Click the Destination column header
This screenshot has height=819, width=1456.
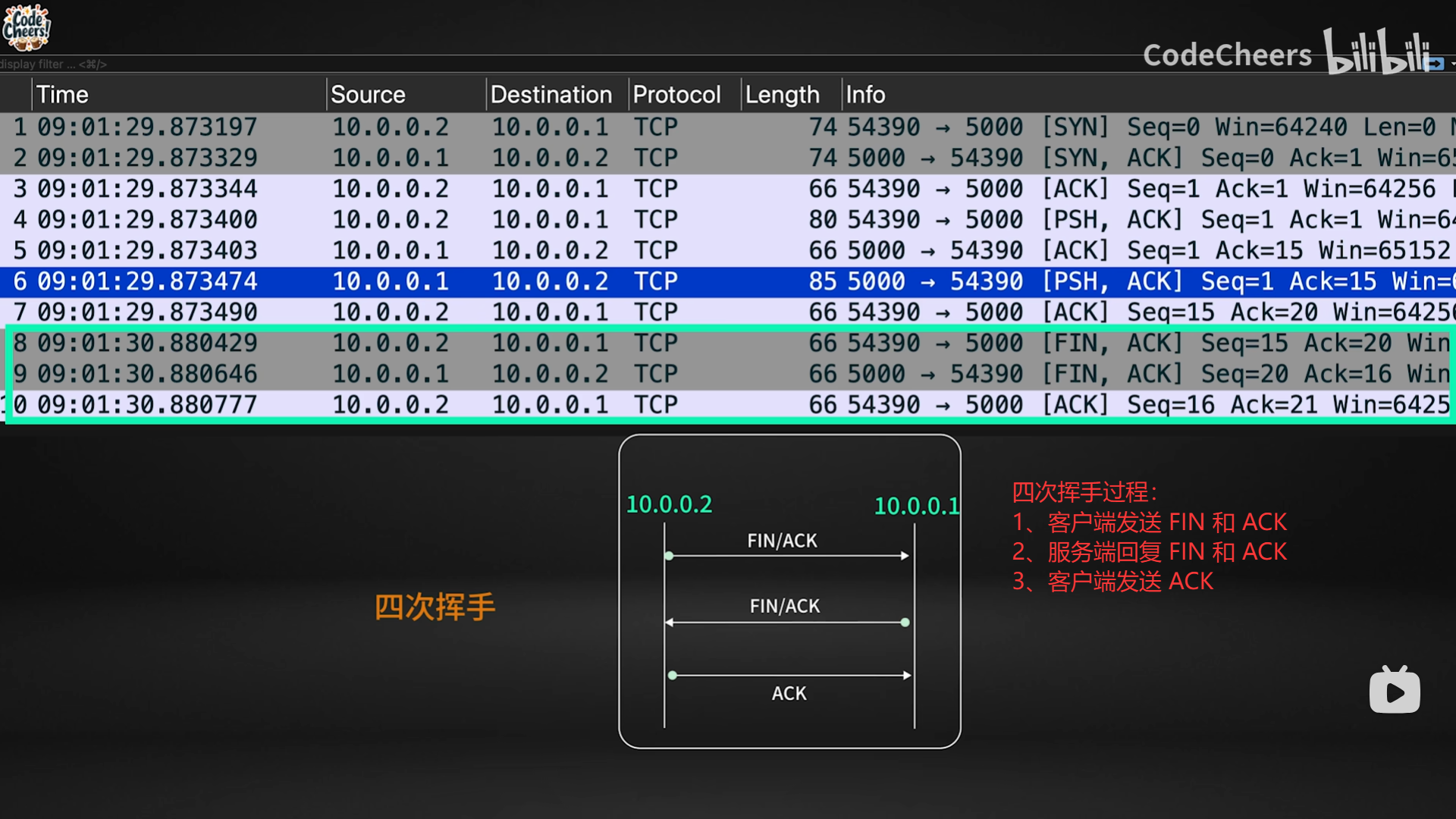(x=551, y=95)
